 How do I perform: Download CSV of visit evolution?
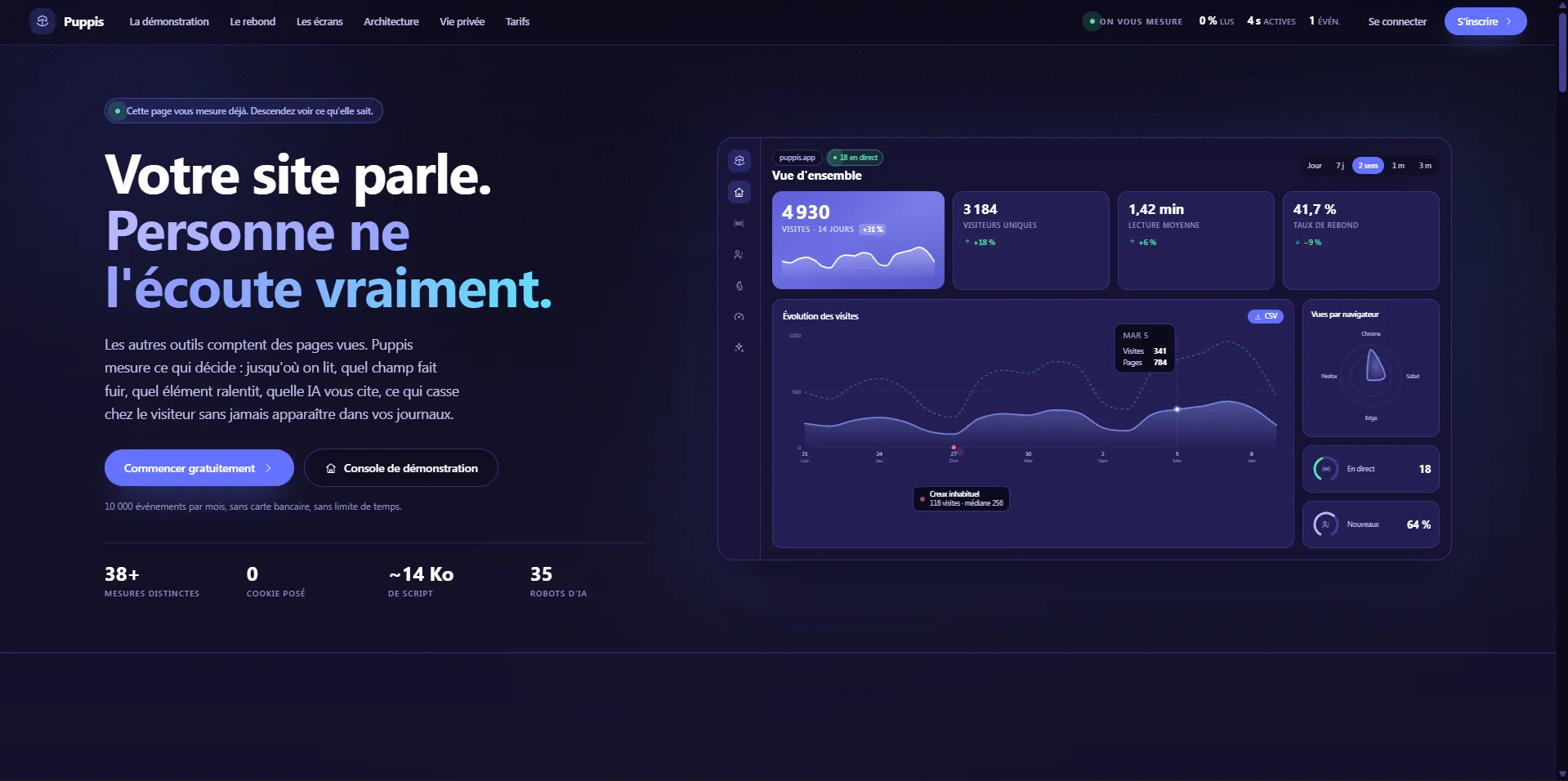1266,316
